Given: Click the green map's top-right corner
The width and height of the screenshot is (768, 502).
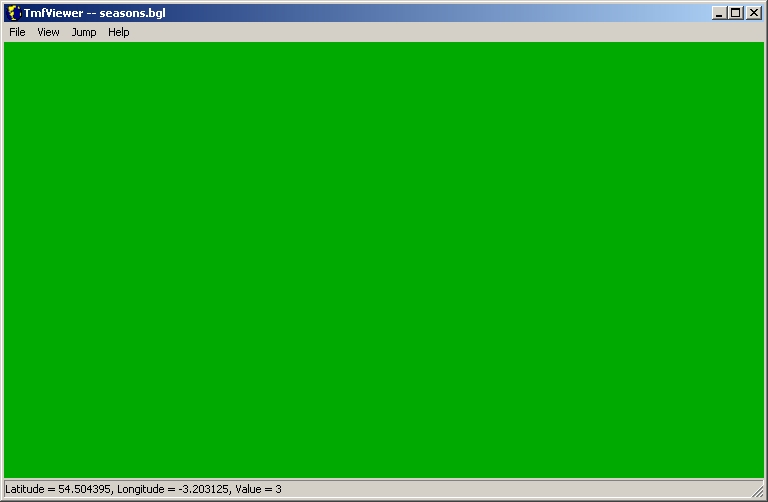Looking at the screenshot, I should point(759,46).
